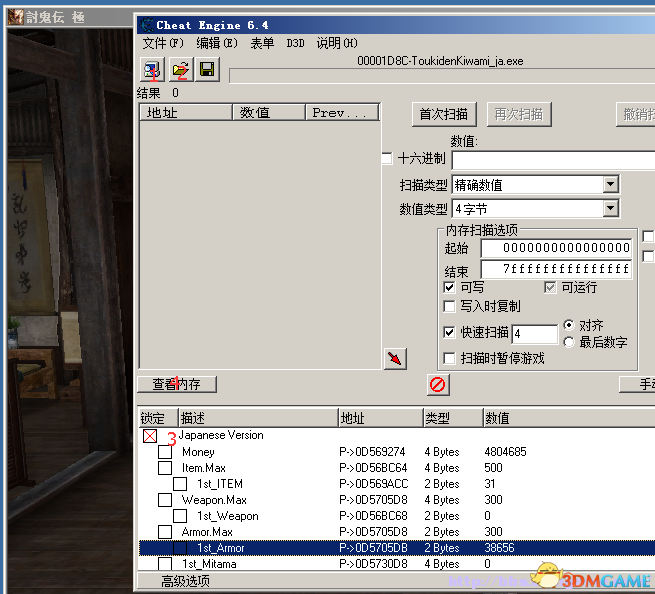655x594 pixels.
Task: Click the 查看内存 memory view button
Action: coord(177,384)
